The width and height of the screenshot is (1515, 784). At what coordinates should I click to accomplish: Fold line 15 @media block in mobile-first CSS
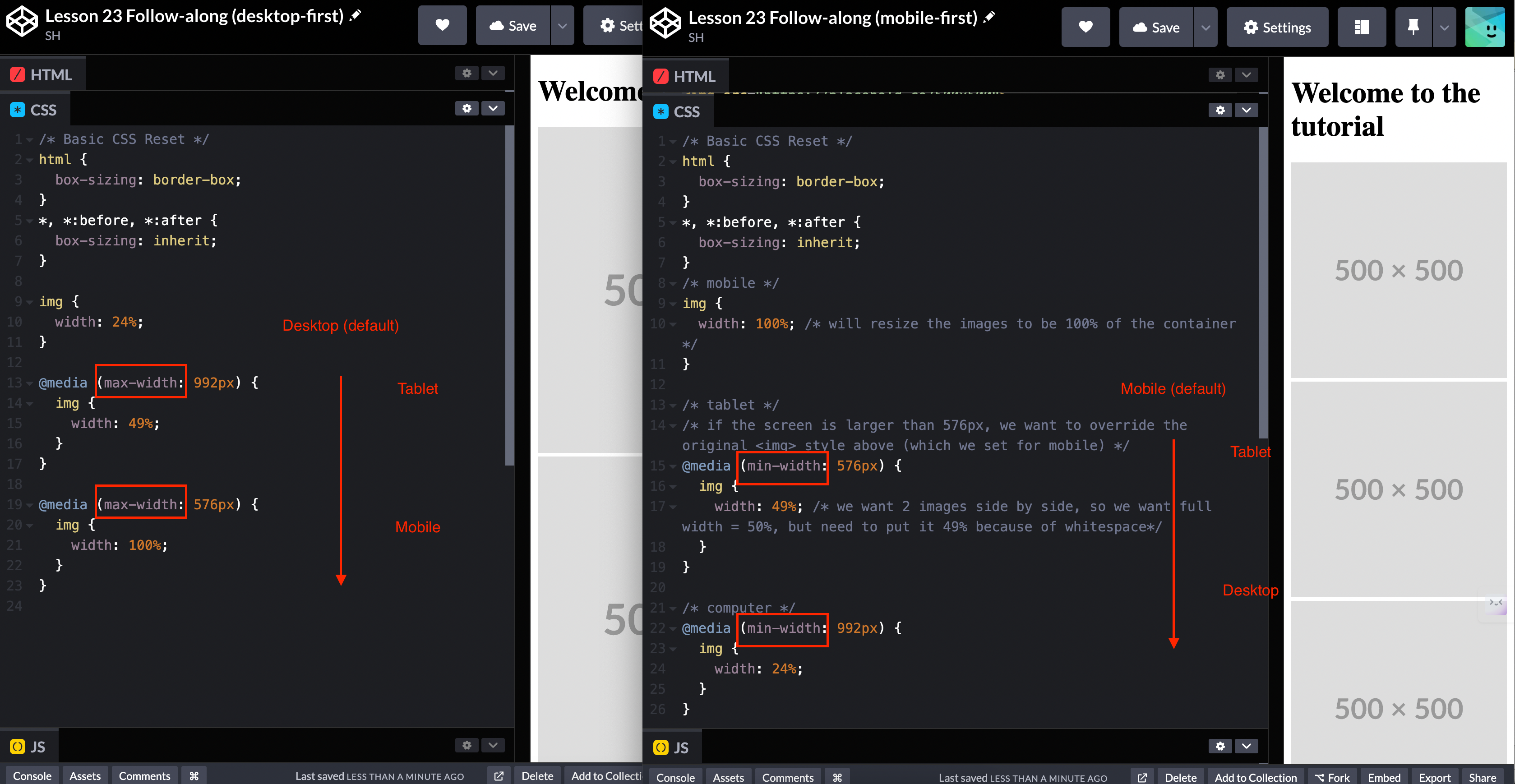pyautogui.click(x=673, y=466)
